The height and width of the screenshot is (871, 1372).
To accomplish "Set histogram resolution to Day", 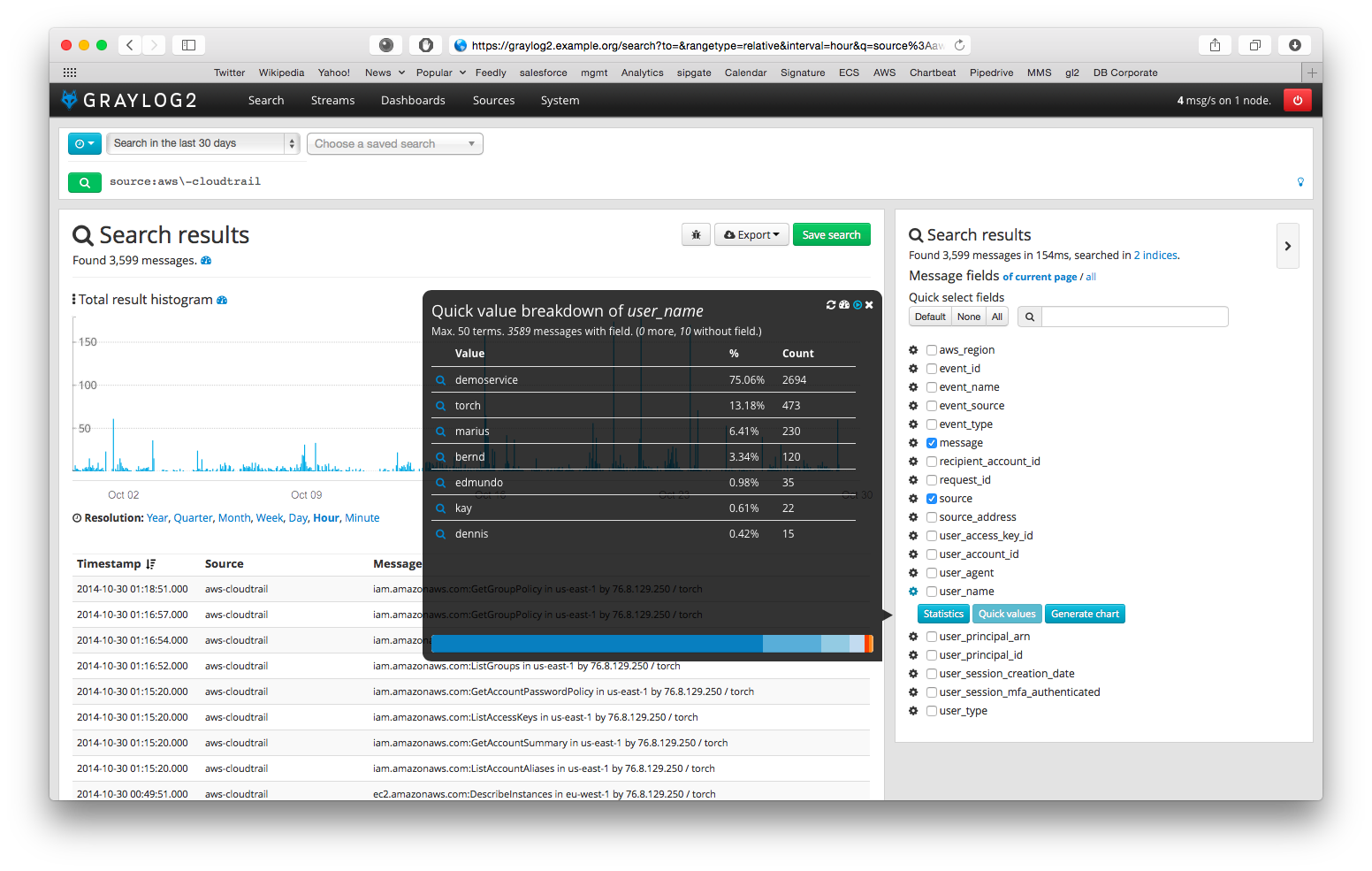I will 298,518.
